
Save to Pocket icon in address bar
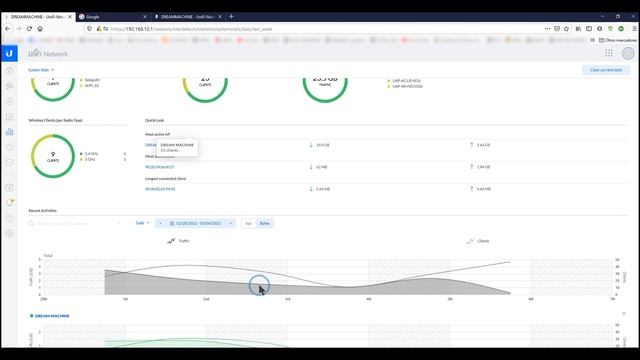pos(557,29)
